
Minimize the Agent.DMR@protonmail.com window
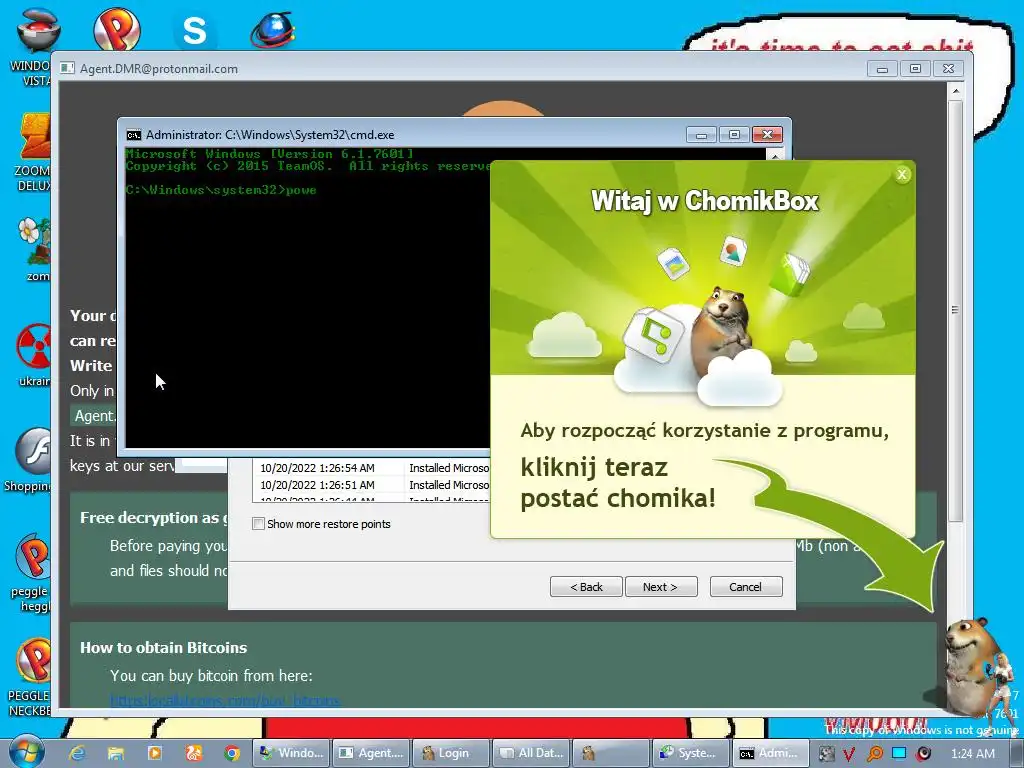(882, 69)
